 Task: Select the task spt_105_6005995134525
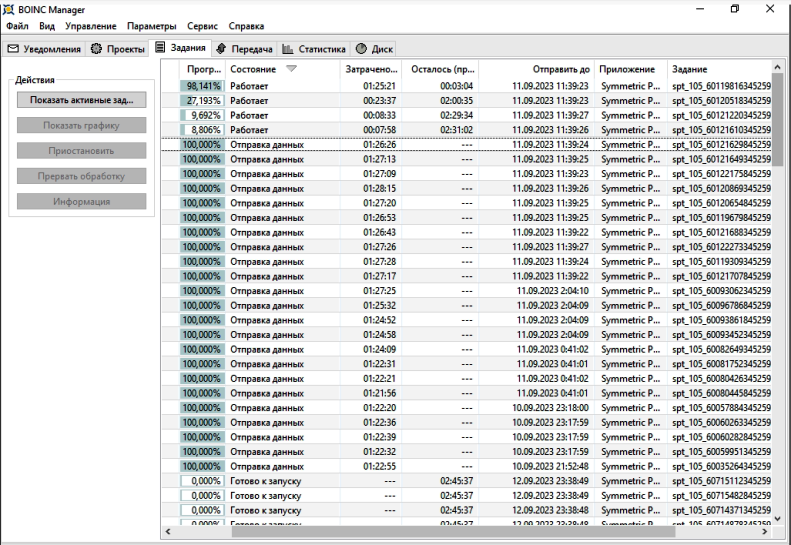tap(466, 452)
